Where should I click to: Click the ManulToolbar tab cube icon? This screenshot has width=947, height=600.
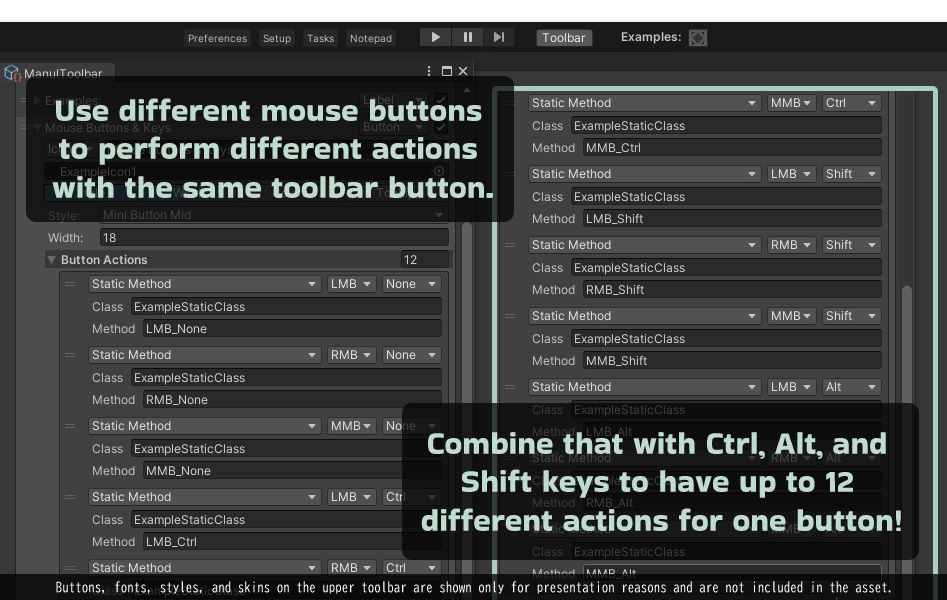[12, 74]
